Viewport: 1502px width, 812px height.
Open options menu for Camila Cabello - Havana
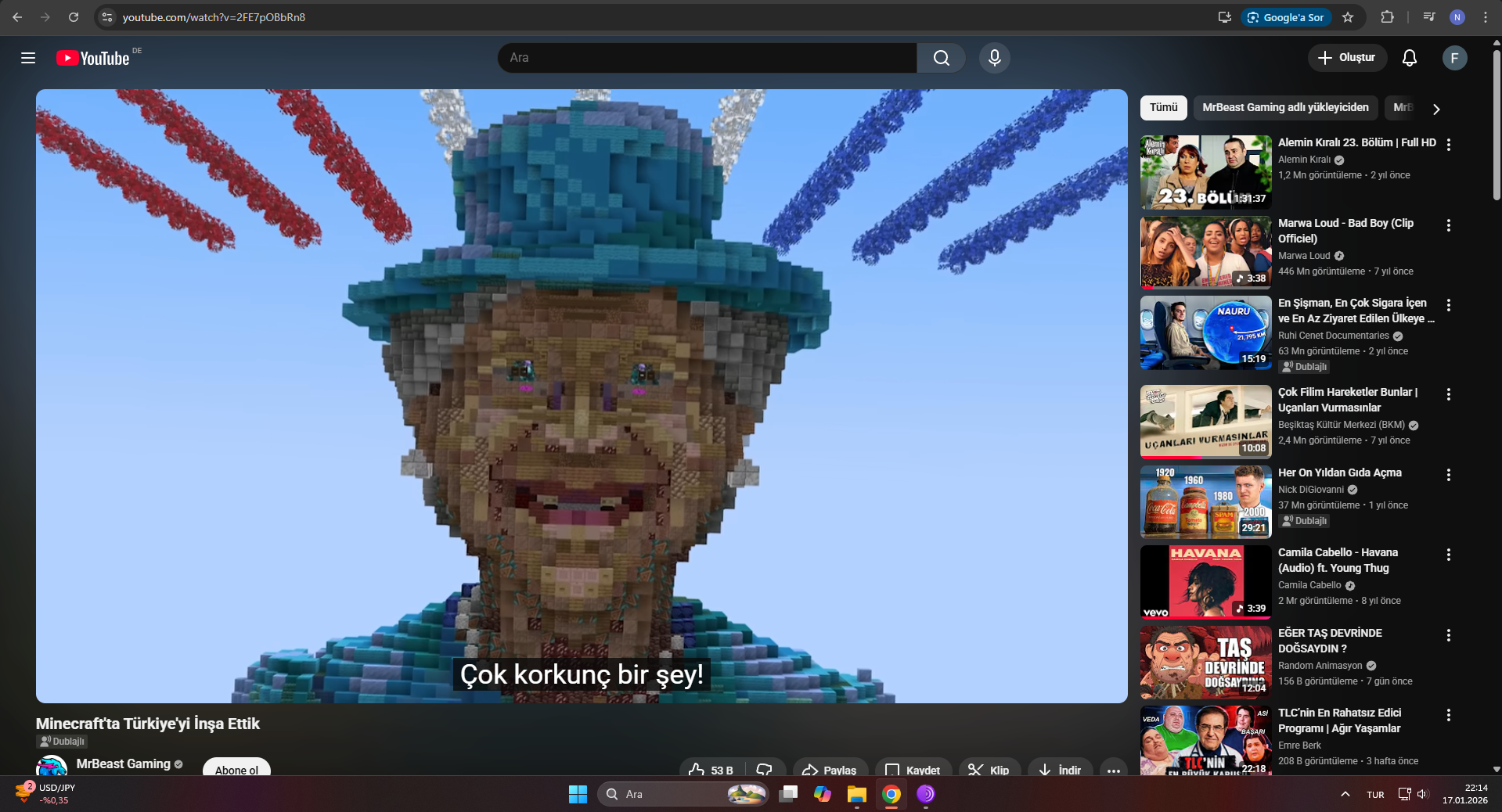pyautogui.click(x=1448, y=555)
